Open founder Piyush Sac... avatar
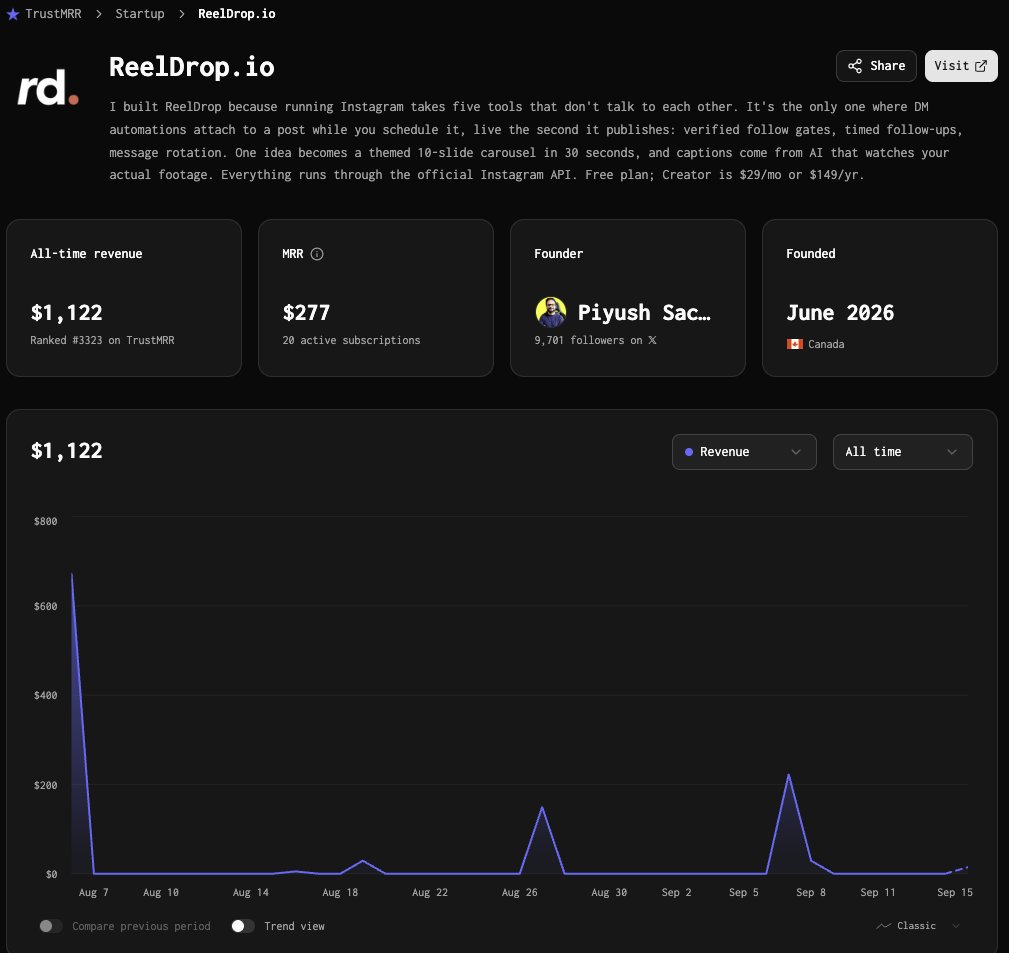Viewport: 1009px width, 953px height. 550,312
